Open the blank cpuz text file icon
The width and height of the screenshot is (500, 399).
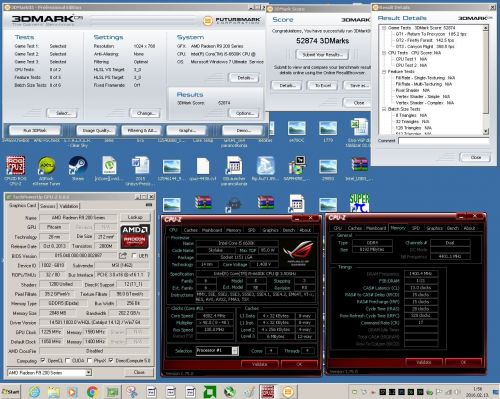[x=203, y=166]
